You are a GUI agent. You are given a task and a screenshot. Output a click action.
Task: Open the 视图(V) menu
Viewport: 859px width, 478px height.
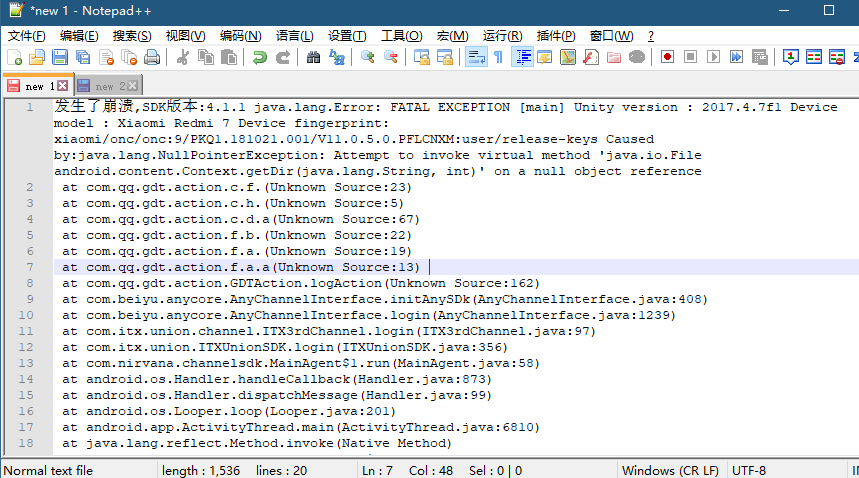point(186,36)
